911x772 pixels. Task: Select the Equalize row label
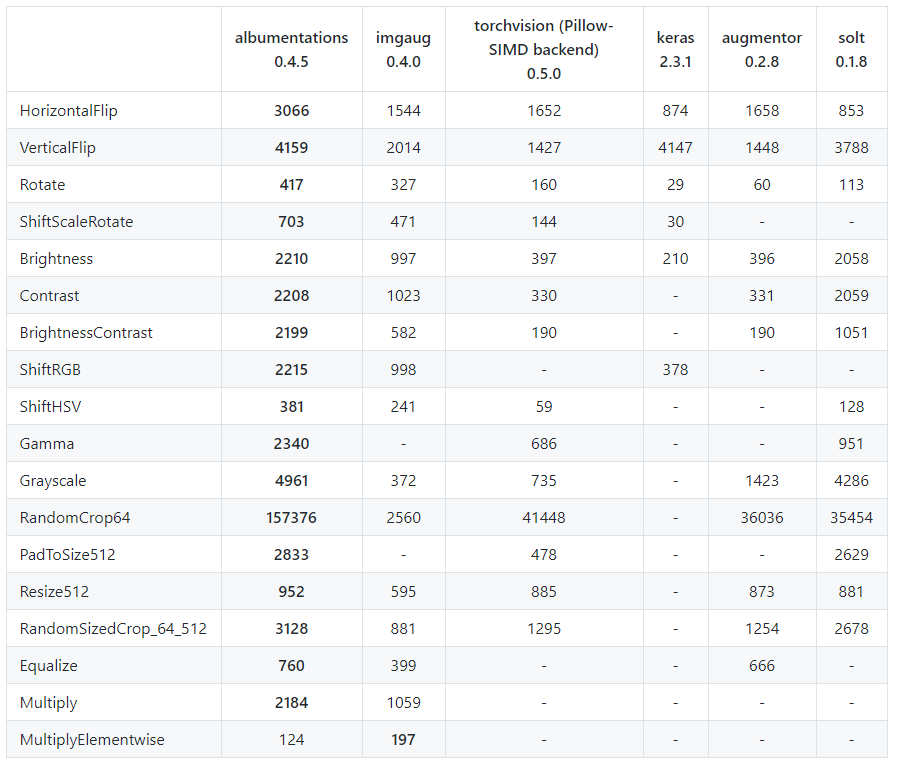(48, 666)
